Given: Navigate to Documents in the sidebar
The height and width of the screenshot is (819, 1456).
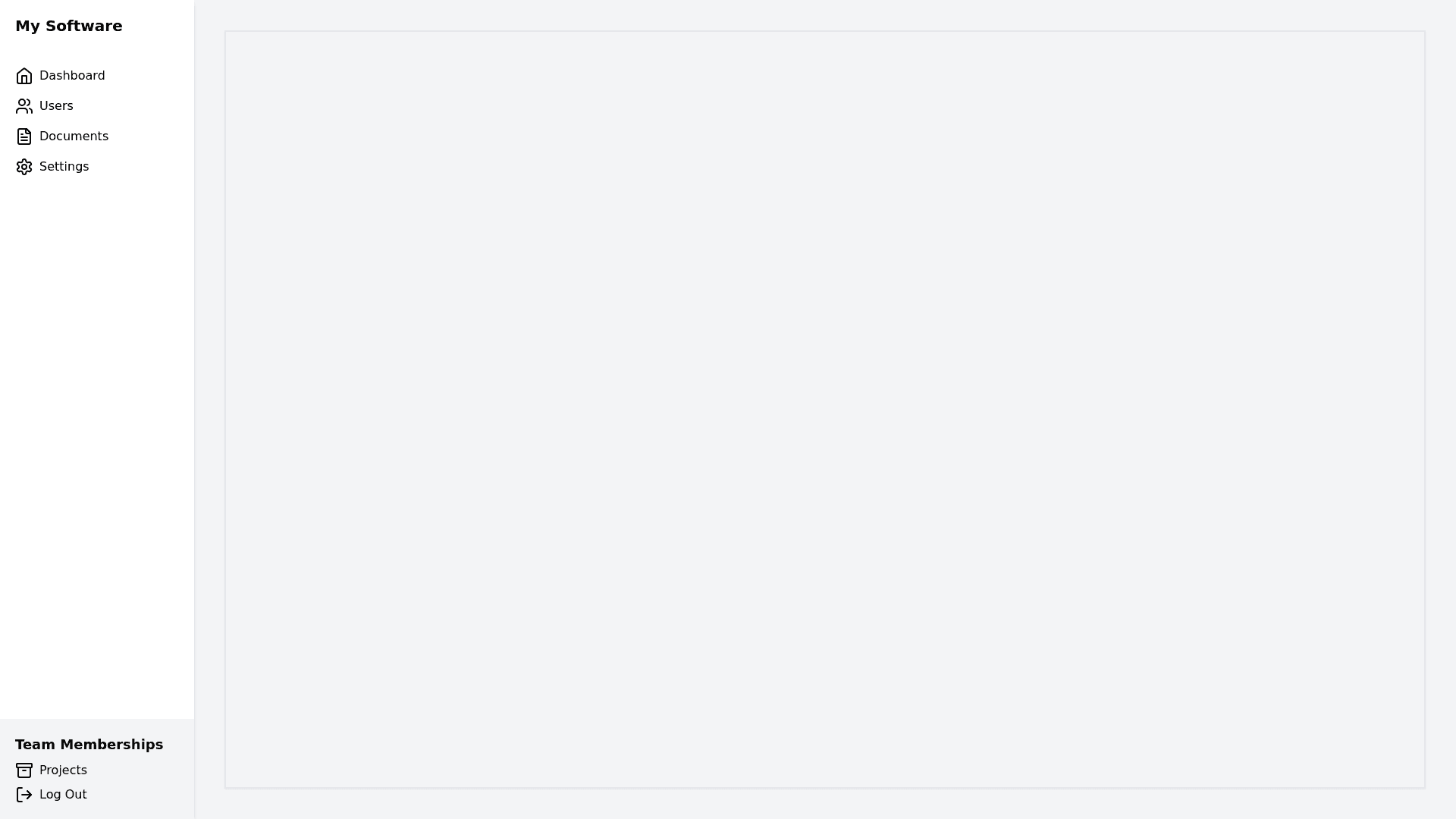Looking at the screenshot, I should [x=74, y=136].
